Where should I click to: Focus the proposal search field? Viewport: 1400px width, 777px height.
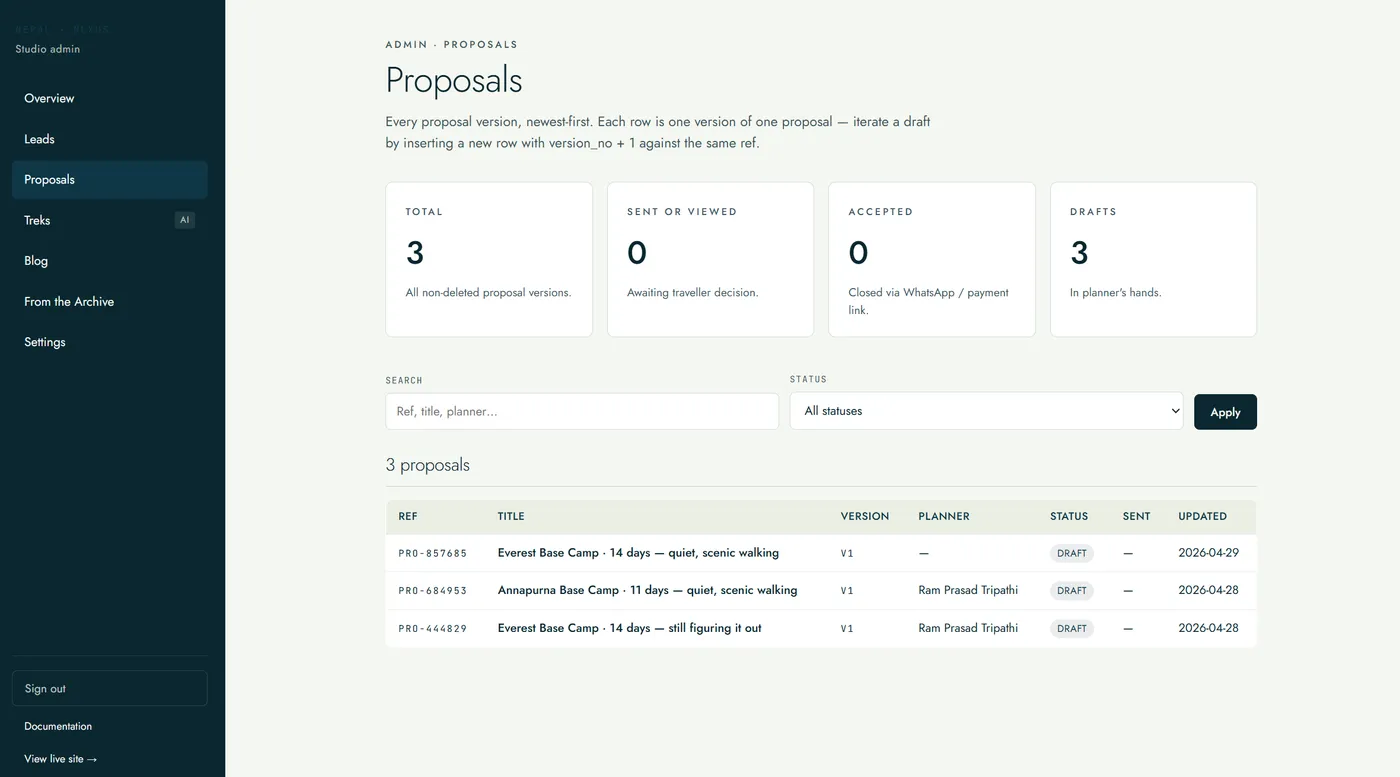tap(582, 411)
